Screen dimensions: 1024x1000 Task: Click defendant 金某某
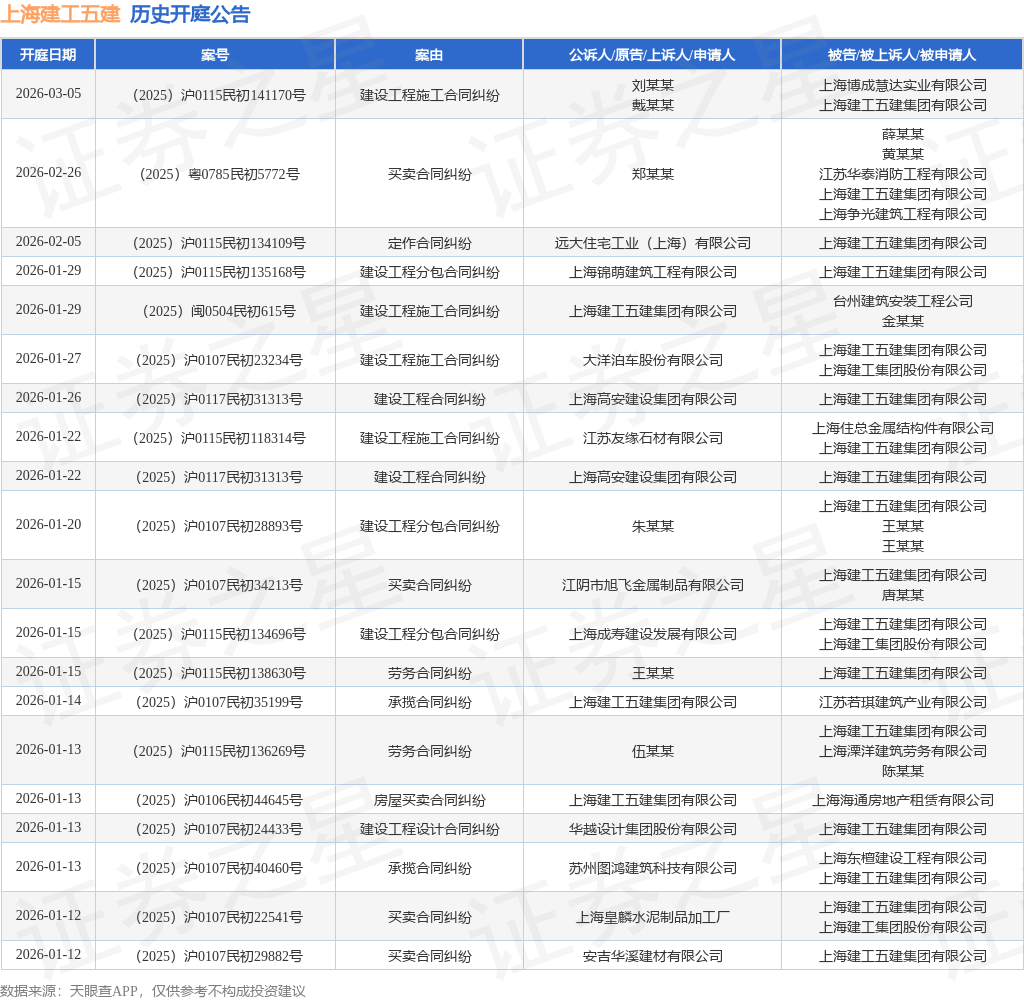pyautogui.click(x=903, y=321)
